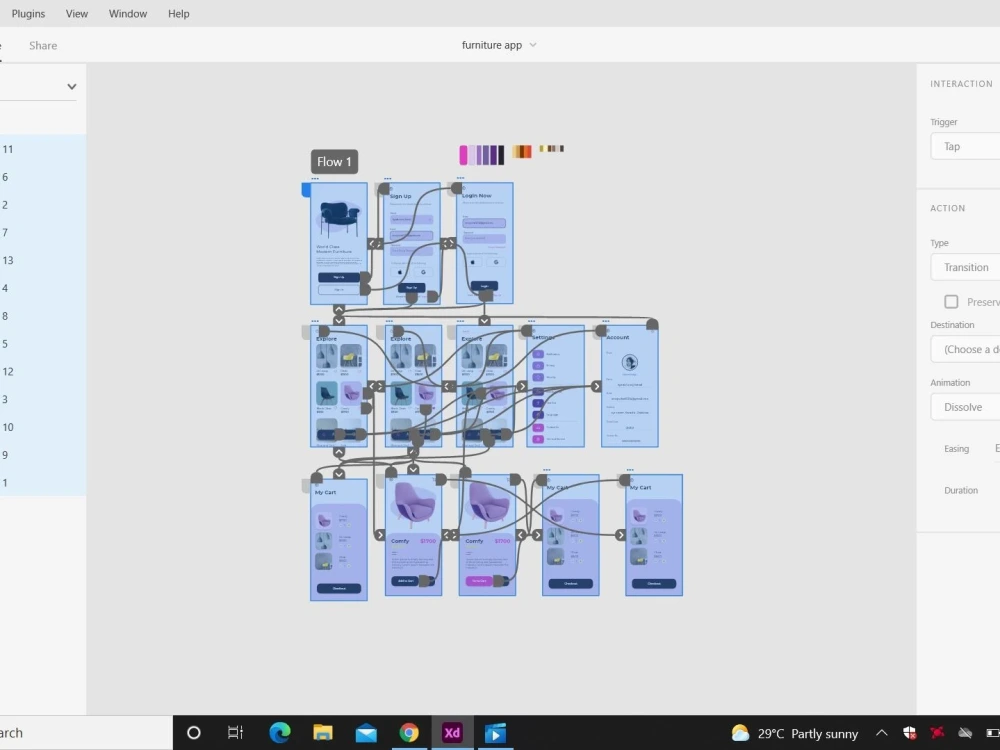
Task: Open the furniture app document dropdown
Action: click(x=499, y=45)
